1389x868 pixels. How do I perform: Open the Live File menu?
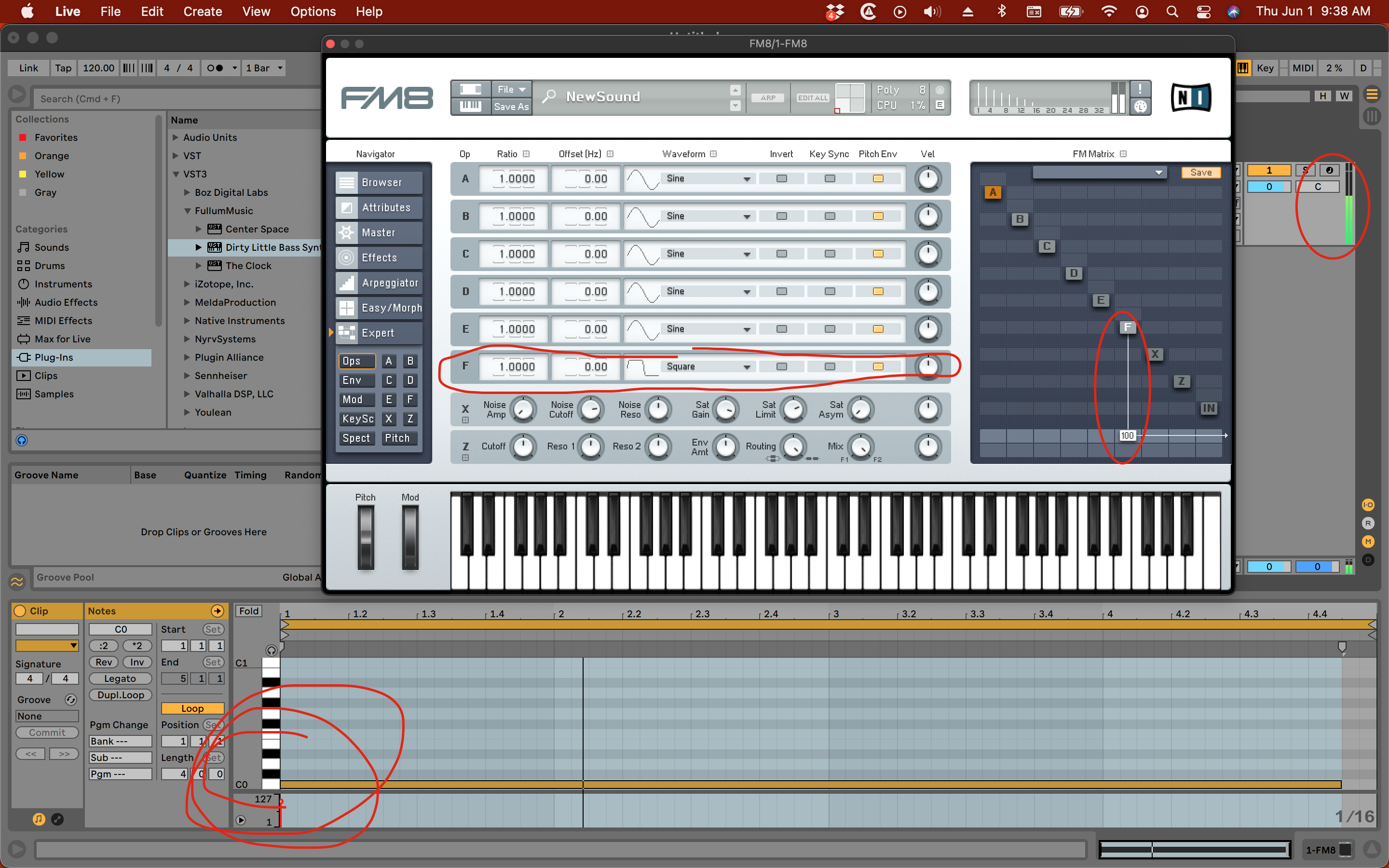pyautogui.click(x=110, y=12)
